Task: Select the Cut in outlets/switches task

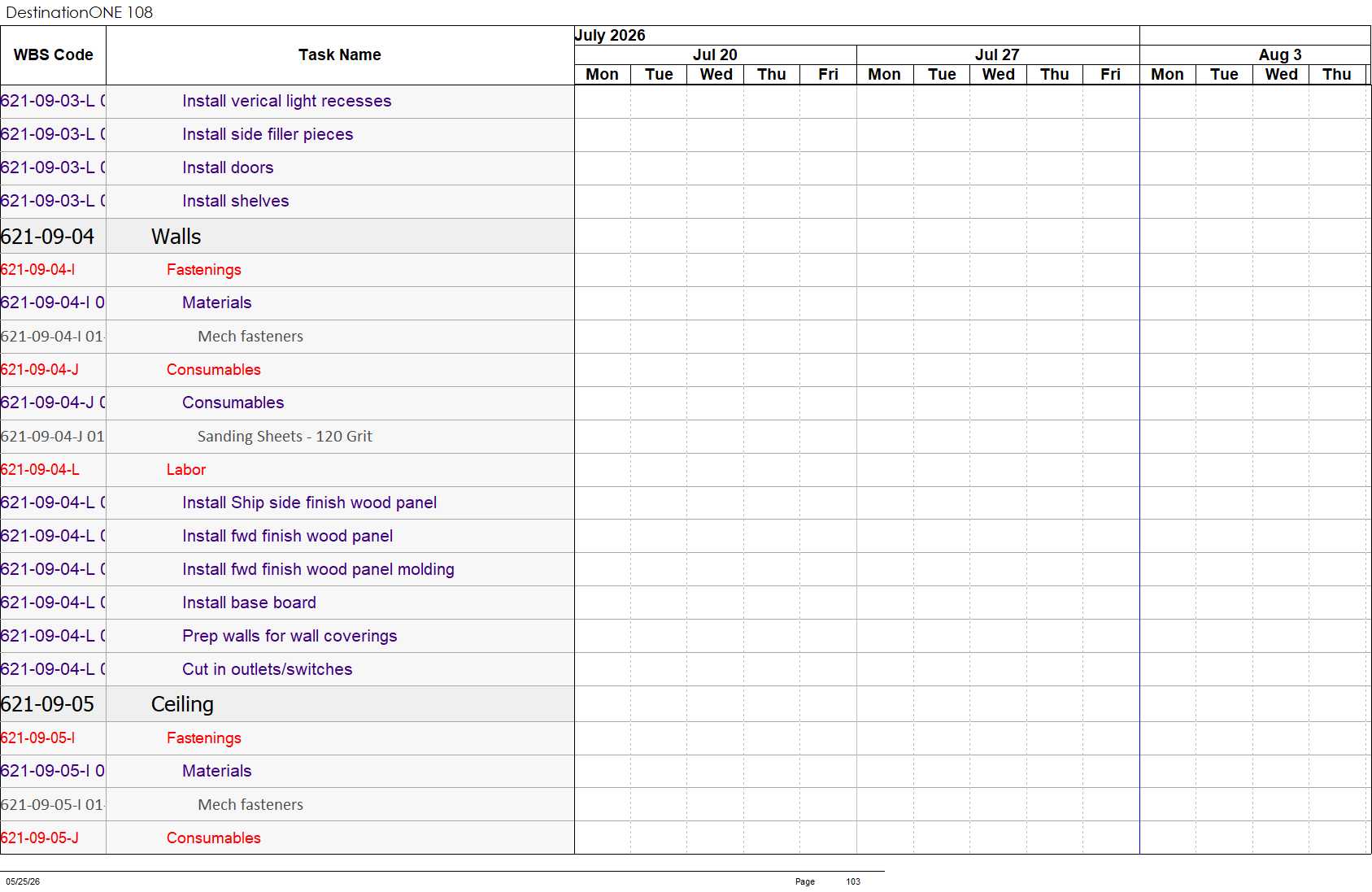Action: click(268, 669)
